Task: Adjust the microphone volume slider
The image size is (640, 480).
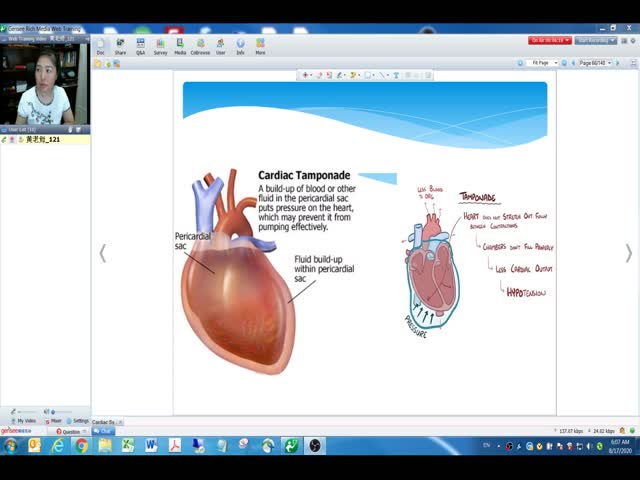Action: coord(25,411)
